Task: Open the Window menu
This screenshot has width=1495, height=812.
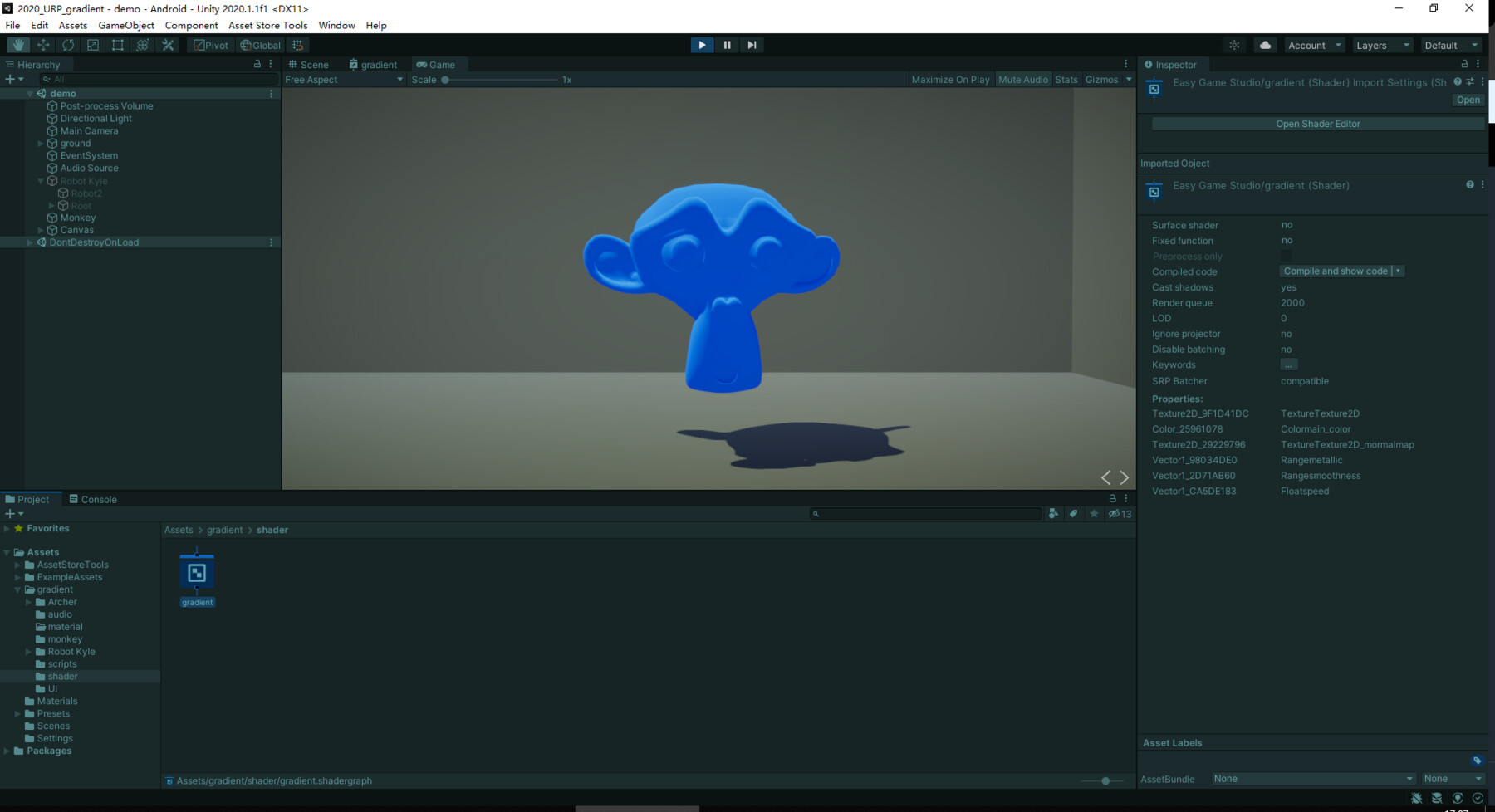Action: 336,25
